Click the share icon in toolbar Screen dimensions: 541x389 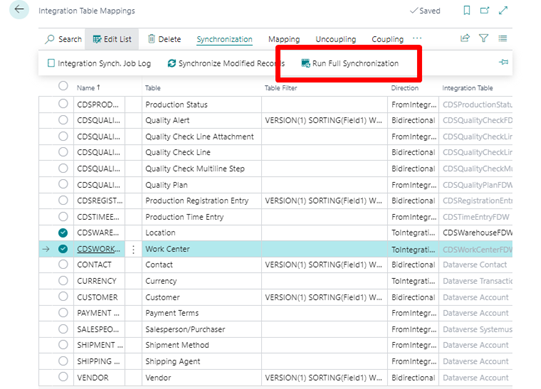click(465, 38)
